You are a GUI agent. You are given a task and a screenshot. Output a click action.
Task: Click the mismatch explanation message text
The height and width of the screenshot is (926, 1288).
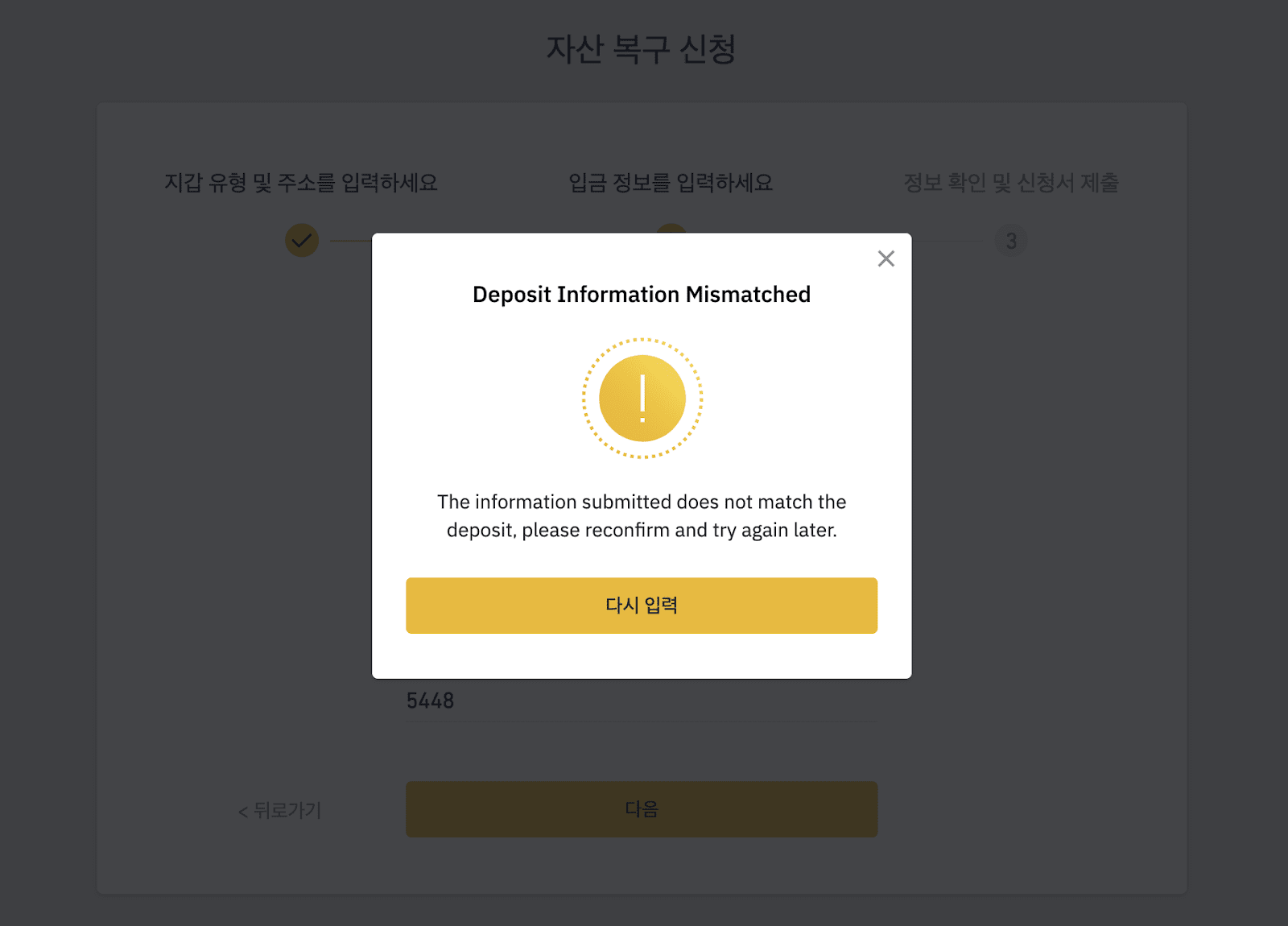[642, 516]
